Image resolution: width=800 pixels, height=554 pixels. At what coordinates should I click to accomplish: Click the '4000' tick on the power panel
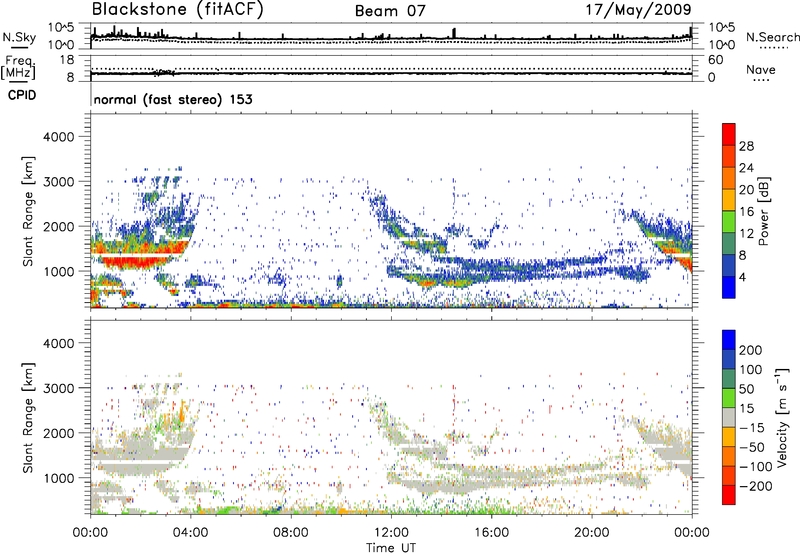coord(59,137)
